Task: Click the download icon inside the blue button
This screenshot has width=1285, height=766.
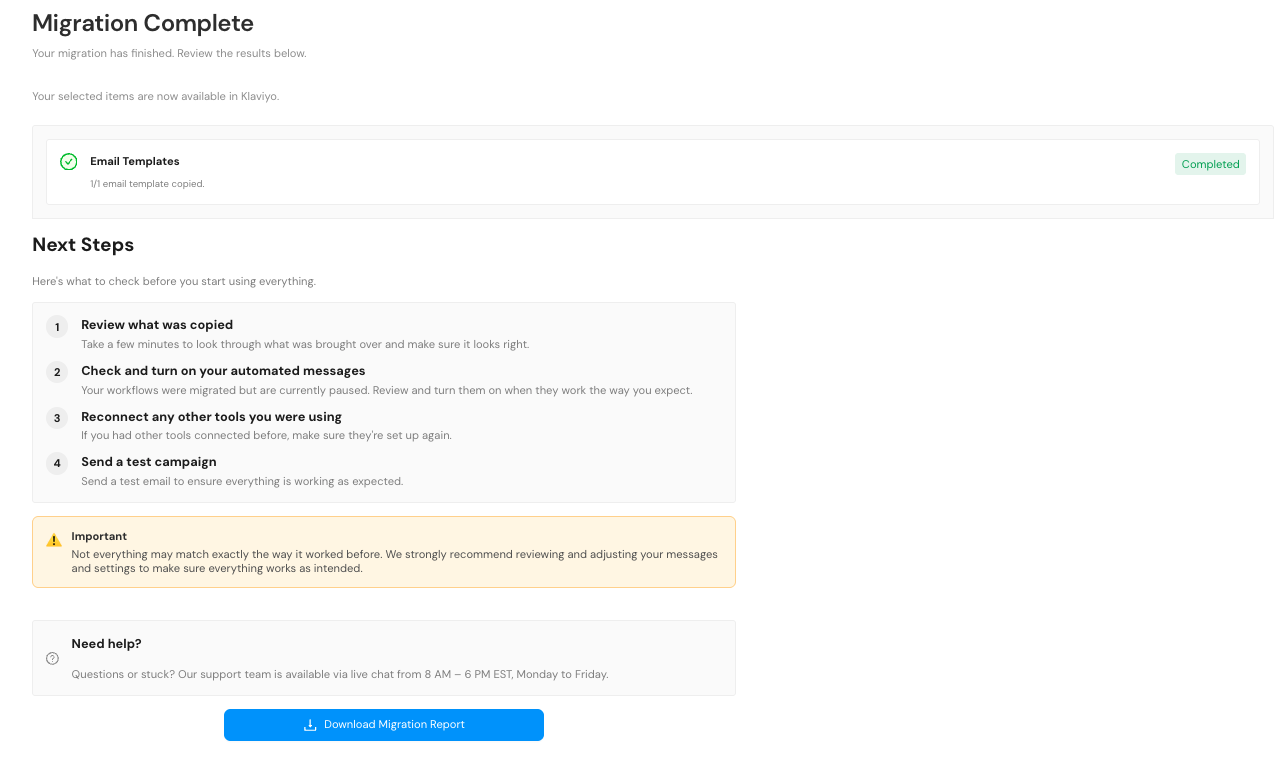Action: click(x=310, y=724)
